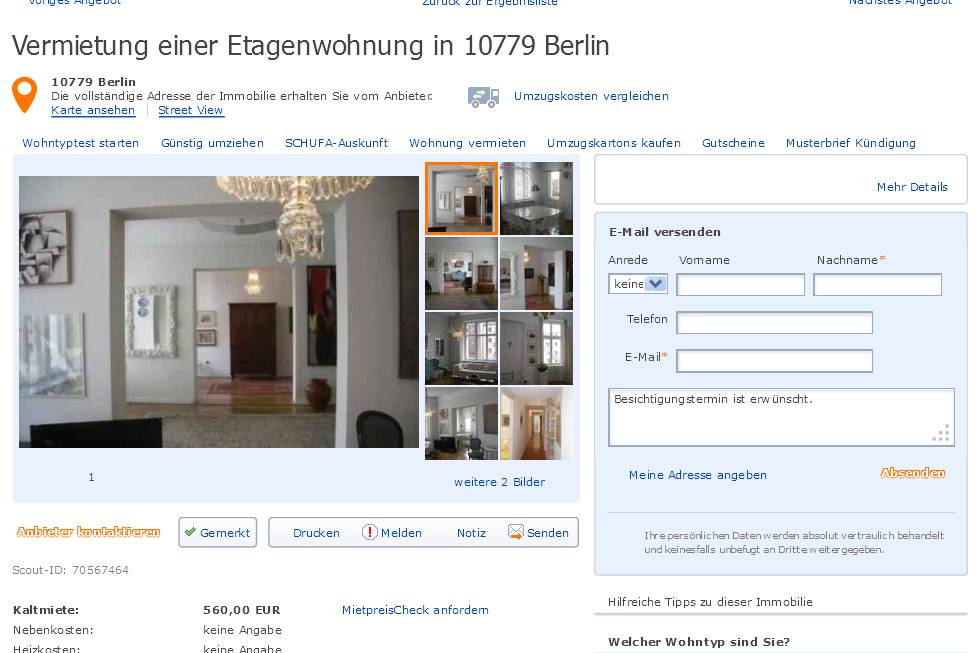Expand Meine Adresse angeben
Image resolution: width=976 pixels, height=653 pixels.
697,475
